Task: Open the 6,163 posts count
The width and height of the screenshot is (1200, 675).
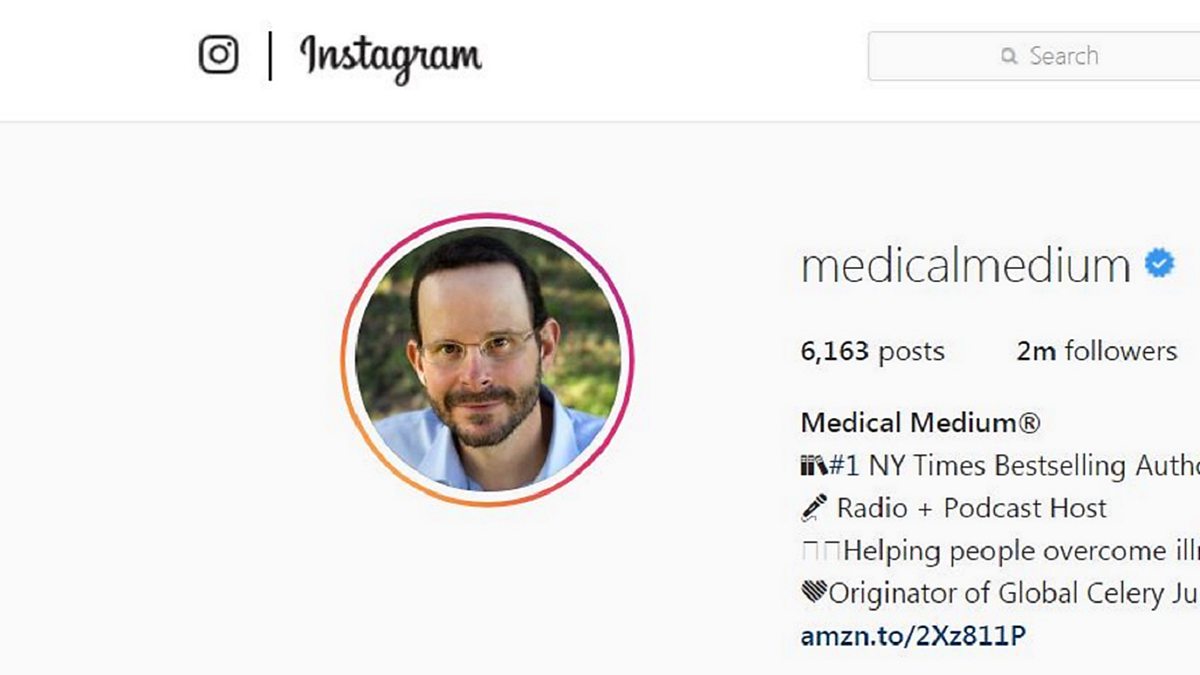Action: click(873, 352)
